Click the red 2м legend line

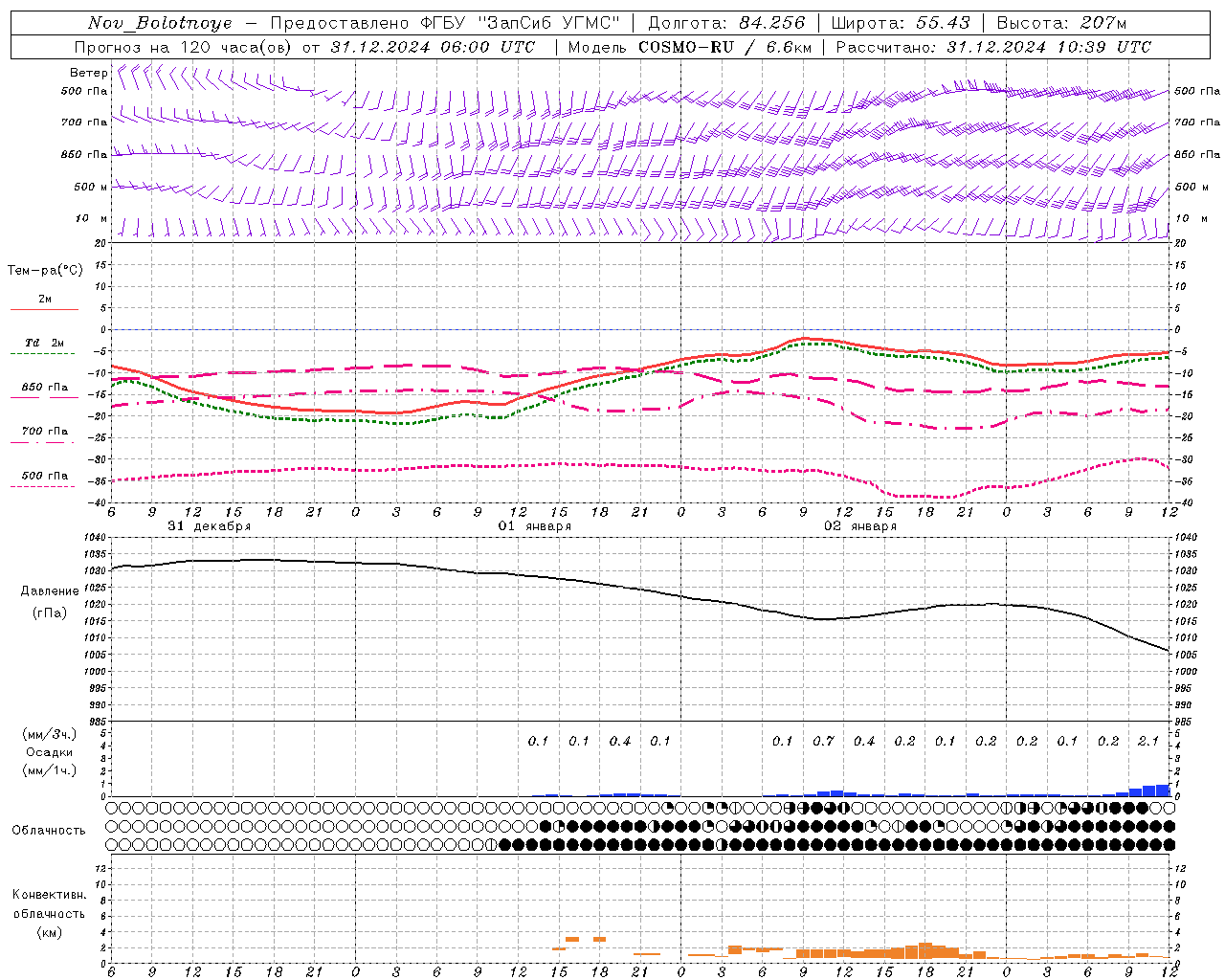coord(45,309)
